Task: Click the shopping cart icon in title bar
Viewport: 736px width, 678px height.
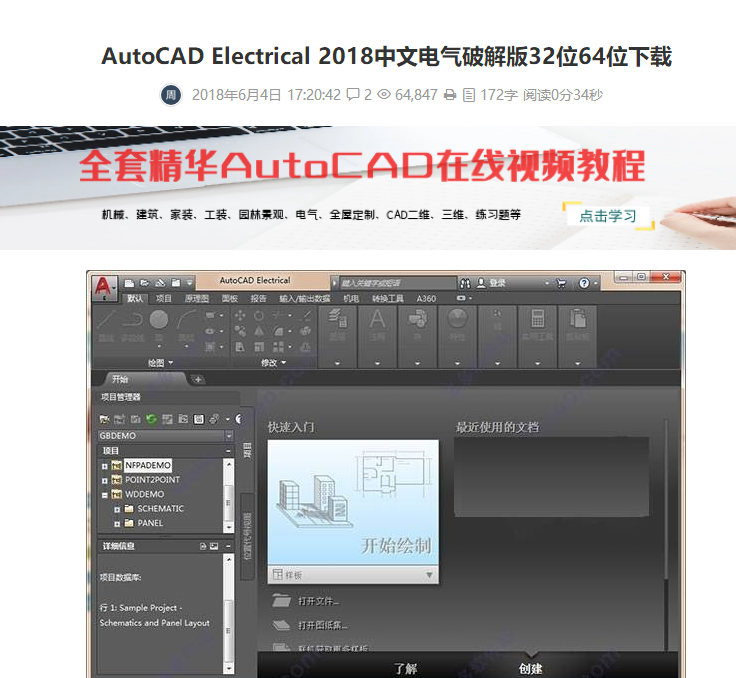Action: coord(560,283)
